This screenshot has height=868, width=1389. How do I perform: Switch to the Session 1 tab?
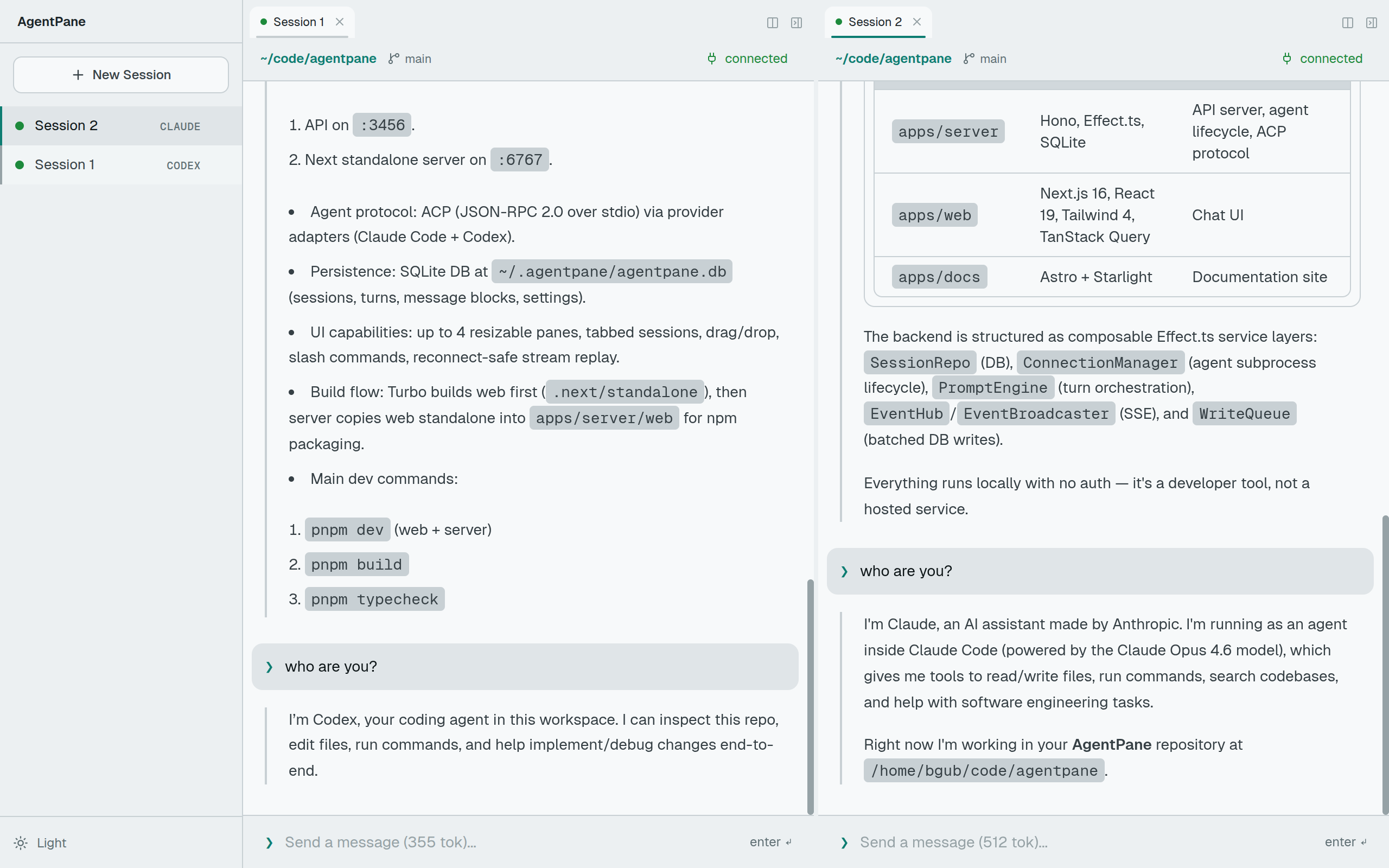(298, 22)
